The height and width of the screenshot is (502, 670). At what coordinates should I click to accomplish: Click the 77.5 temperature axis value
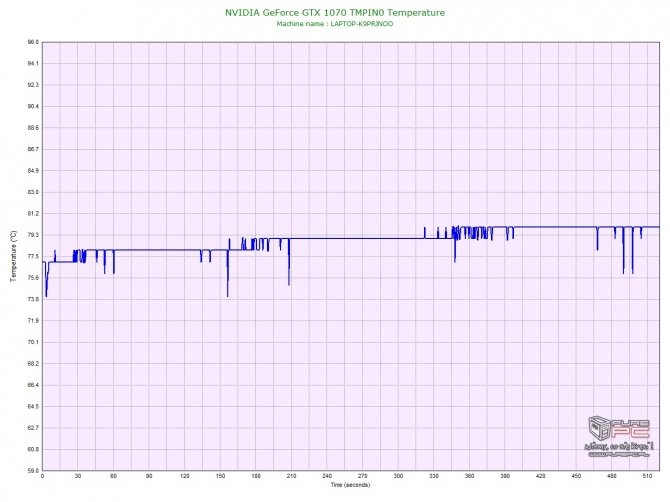pyautogui.click(x=33, y=256)
